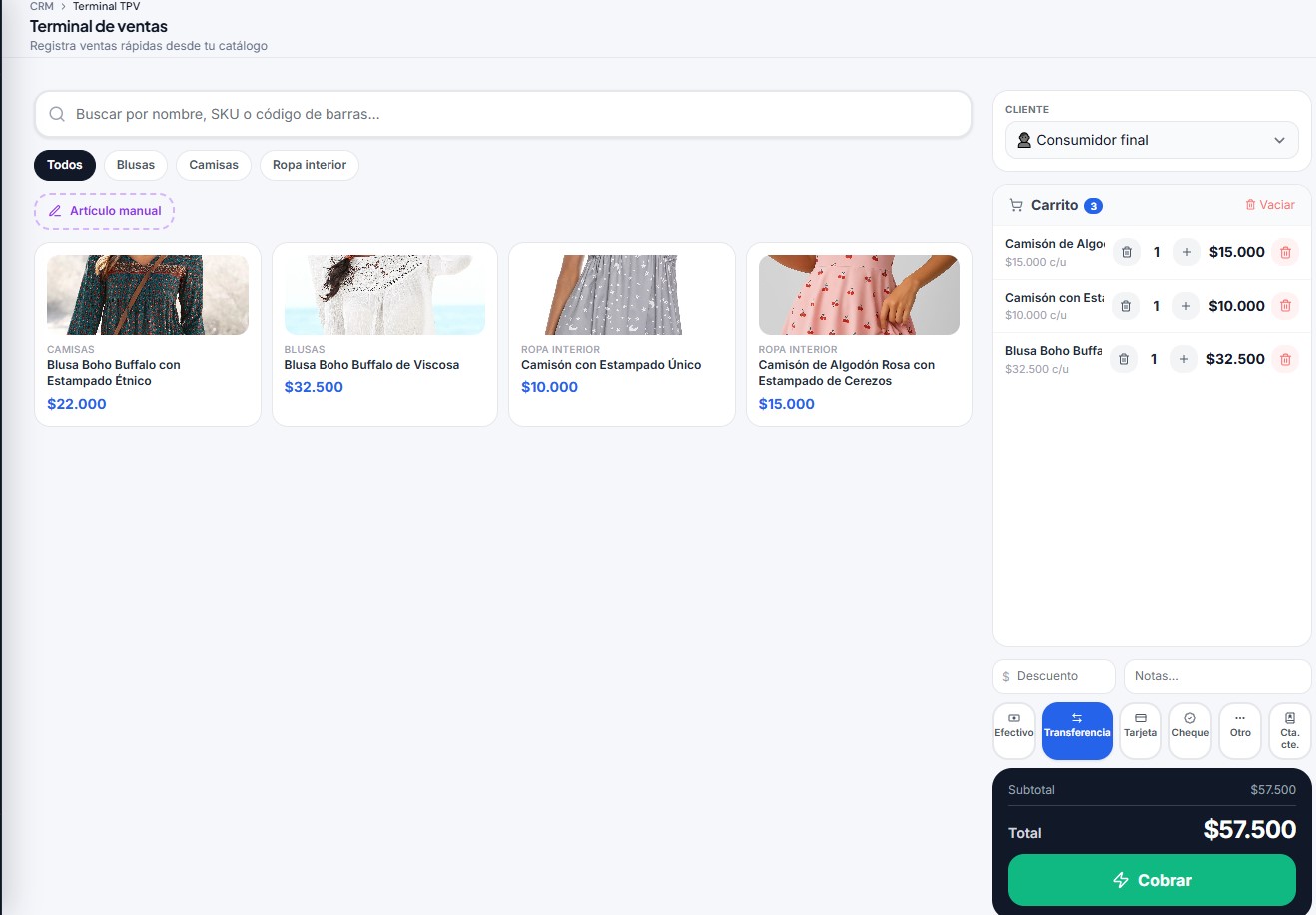Go to the CRM breadcrumb link
1316x915 pixels.
coord(42,6)
